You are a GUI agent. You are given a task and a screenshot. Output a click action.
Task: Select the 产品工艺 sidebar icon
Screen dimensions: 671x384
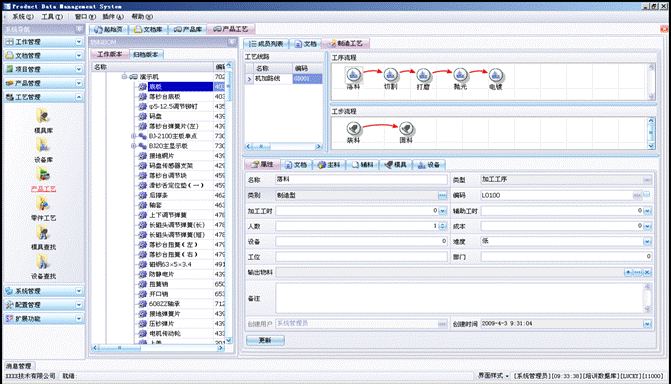[43, 175]
